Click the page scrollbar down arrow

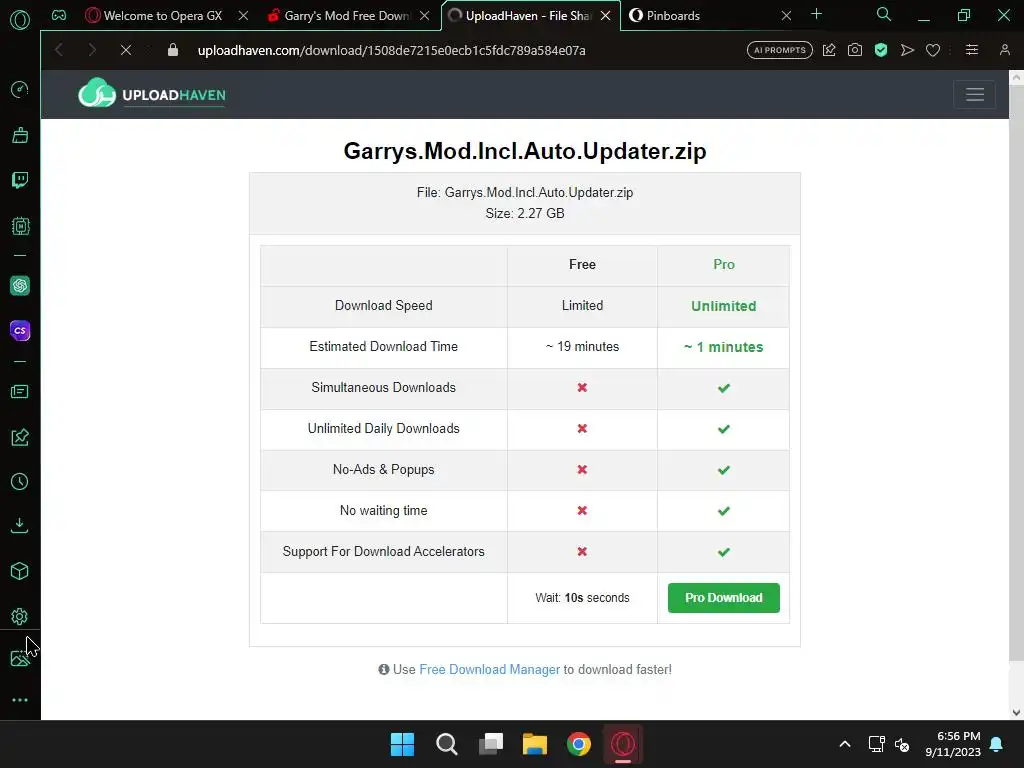coord(1016,712)
